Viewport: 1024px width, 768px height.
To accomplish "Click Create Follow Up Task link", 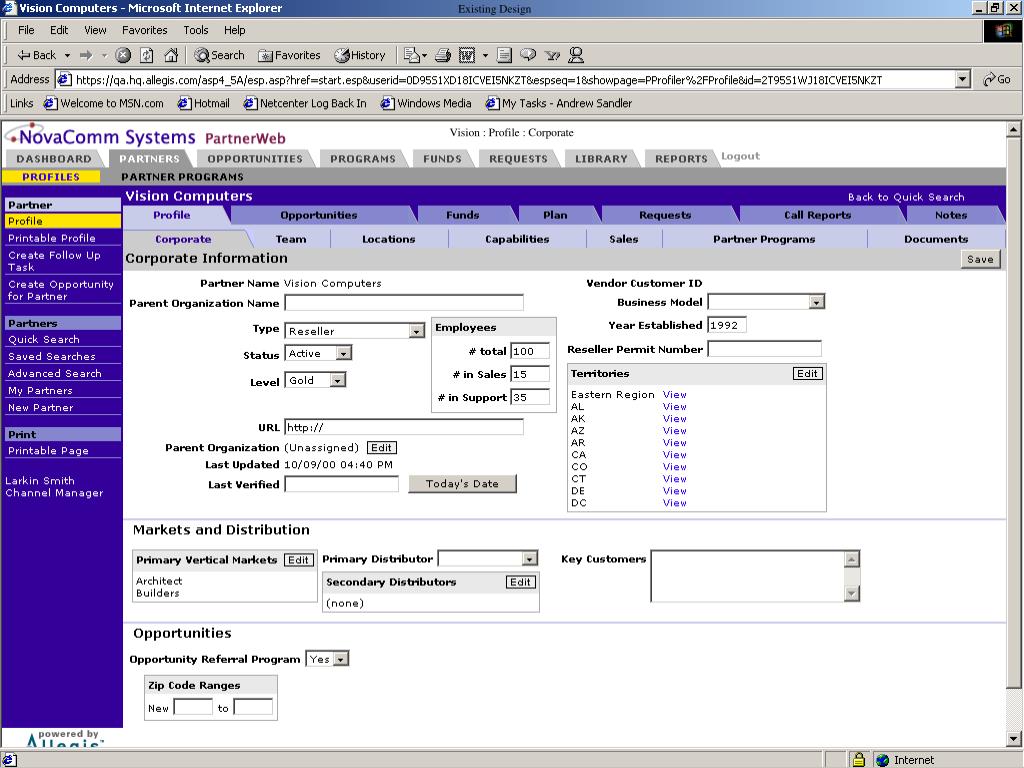I will pyautogui.click(x=54, y=261).
